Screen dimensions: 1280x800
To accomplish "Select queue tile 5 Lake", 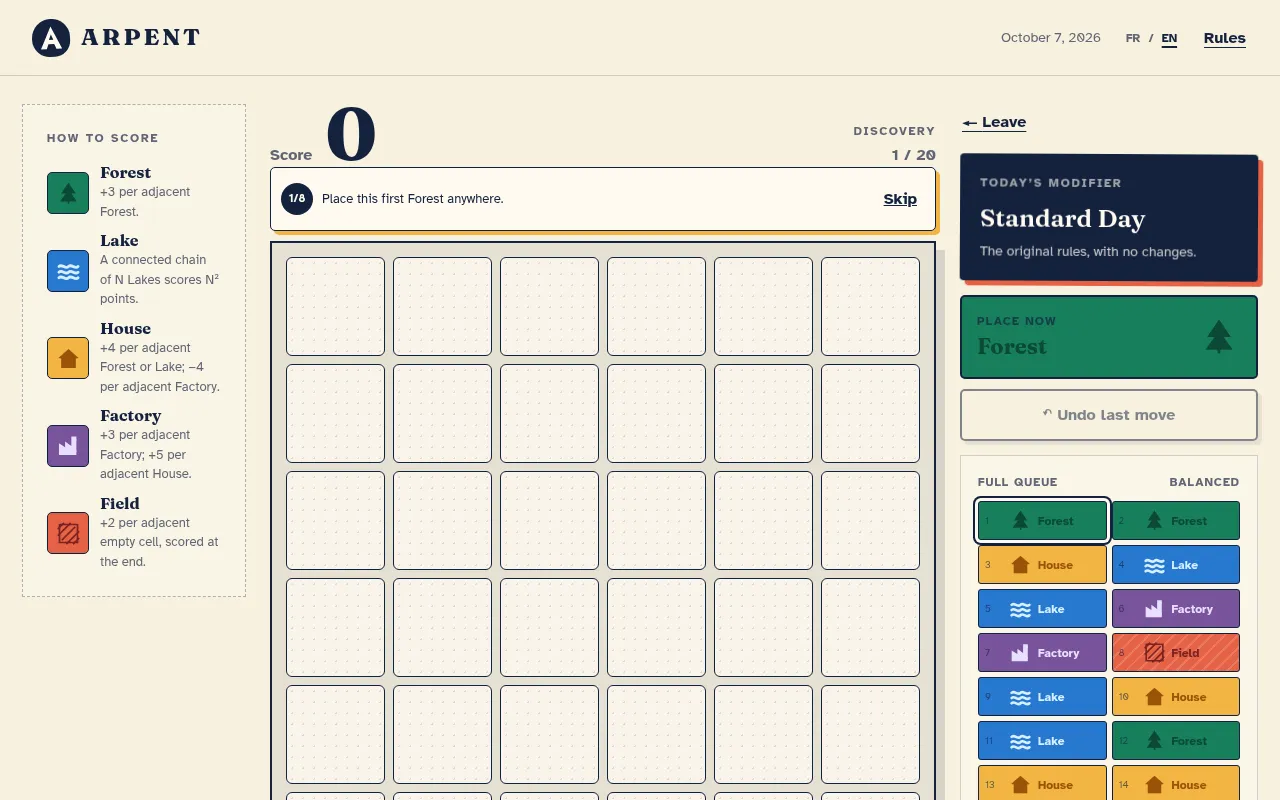I will 1042,609.
